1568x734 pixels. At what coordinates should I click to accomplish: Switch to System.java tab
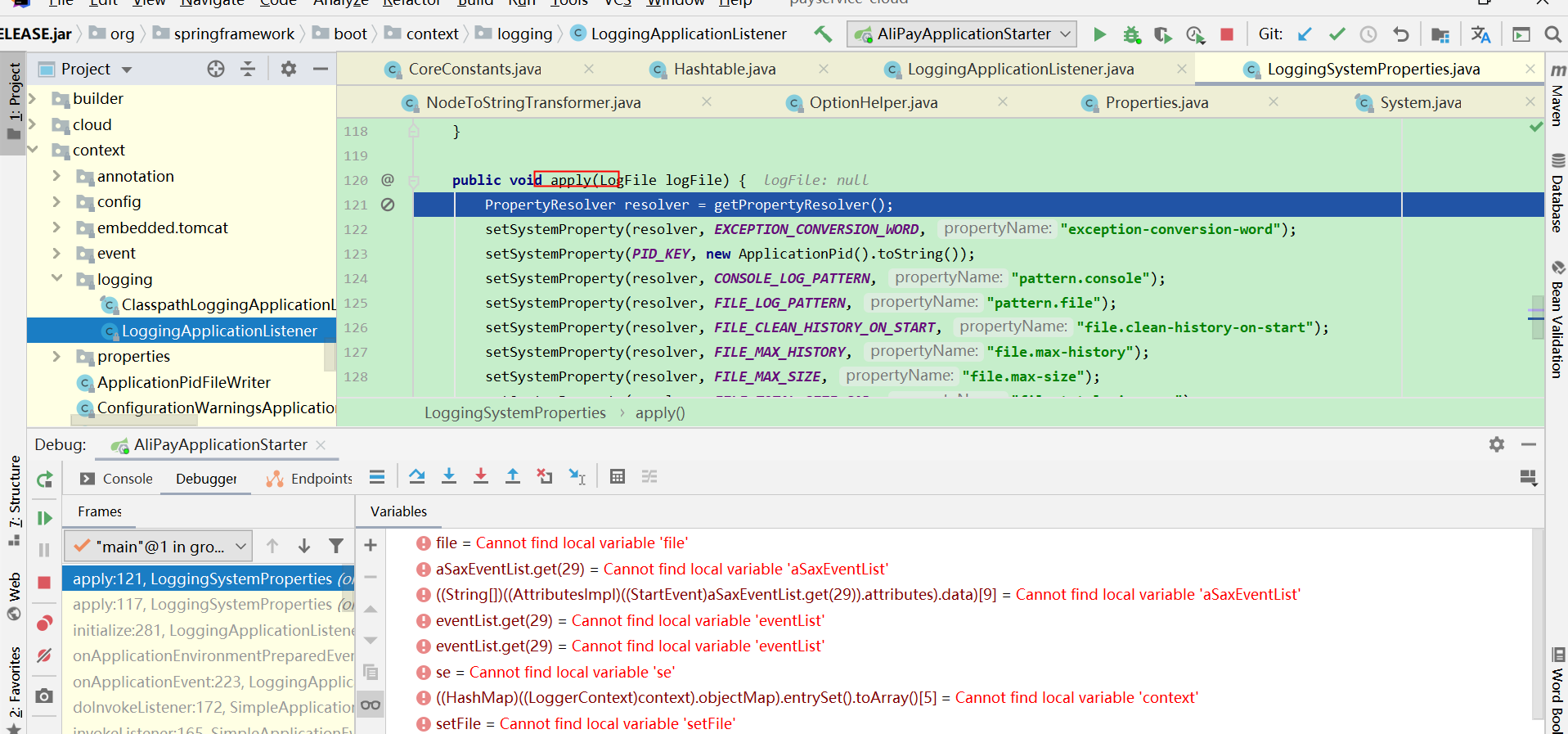pyautogui.click(x=1421, y=103)
